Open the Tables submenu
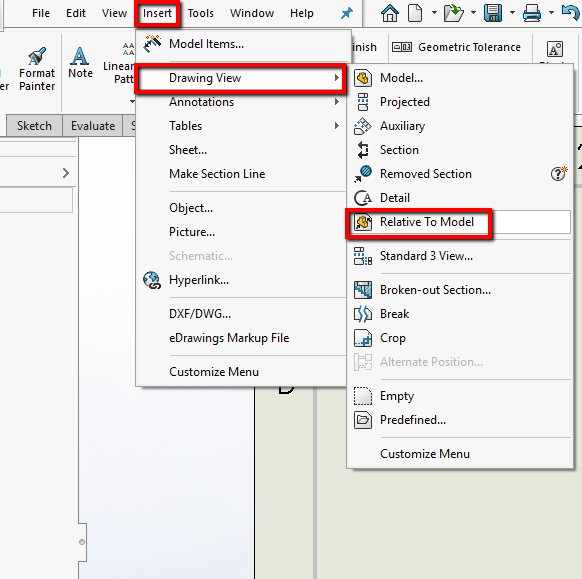This screenshot has height=579, width=582. [x=241, y=126]
